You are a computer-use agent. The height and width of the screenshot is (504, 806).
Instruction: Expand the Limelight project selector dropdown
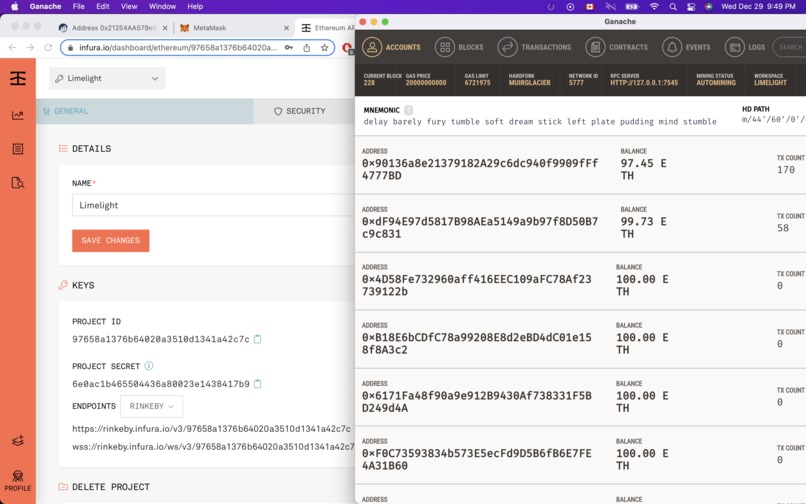107,78
